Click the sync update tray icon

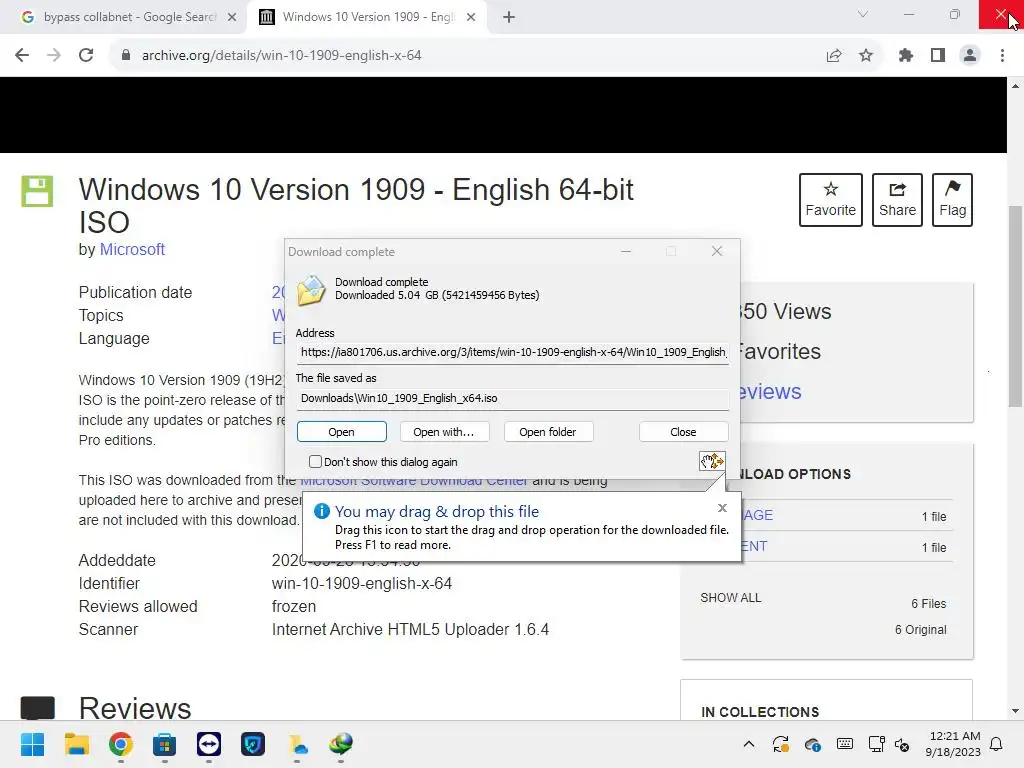tap(780, 744)
